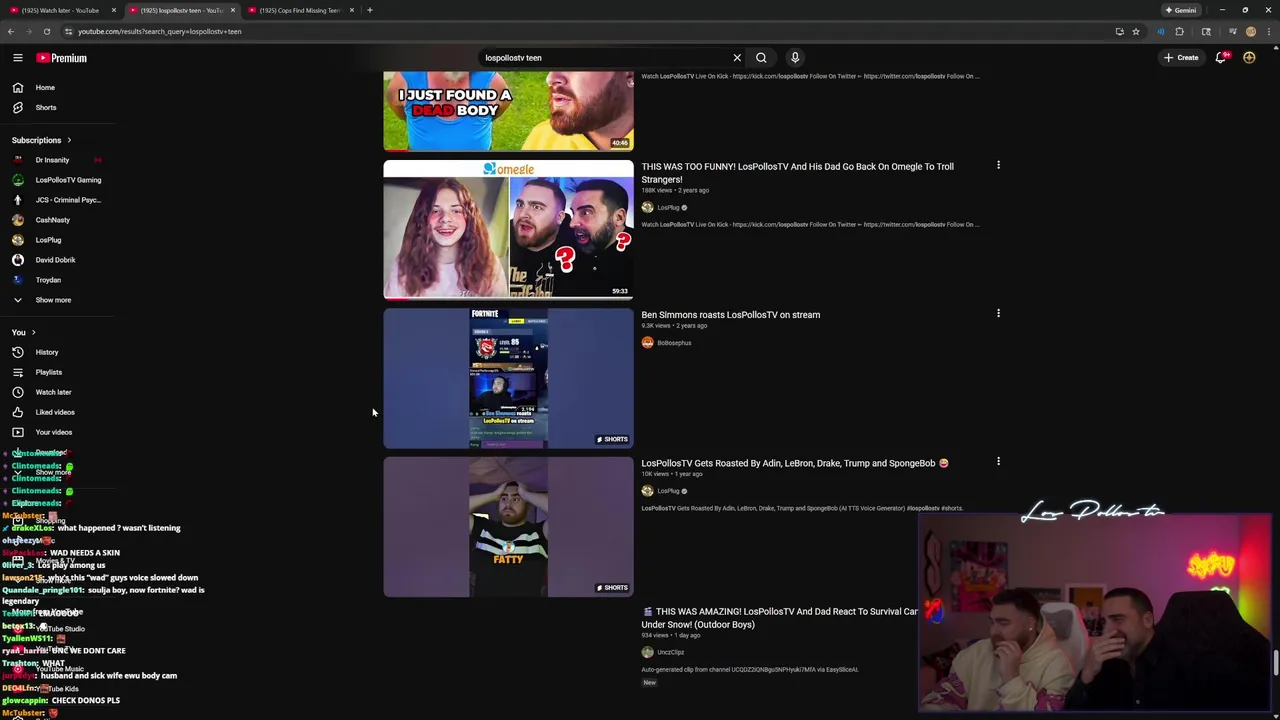The image size is (1280, 720).
Task: Open options for the Omegle video
Action: point(998,165)
